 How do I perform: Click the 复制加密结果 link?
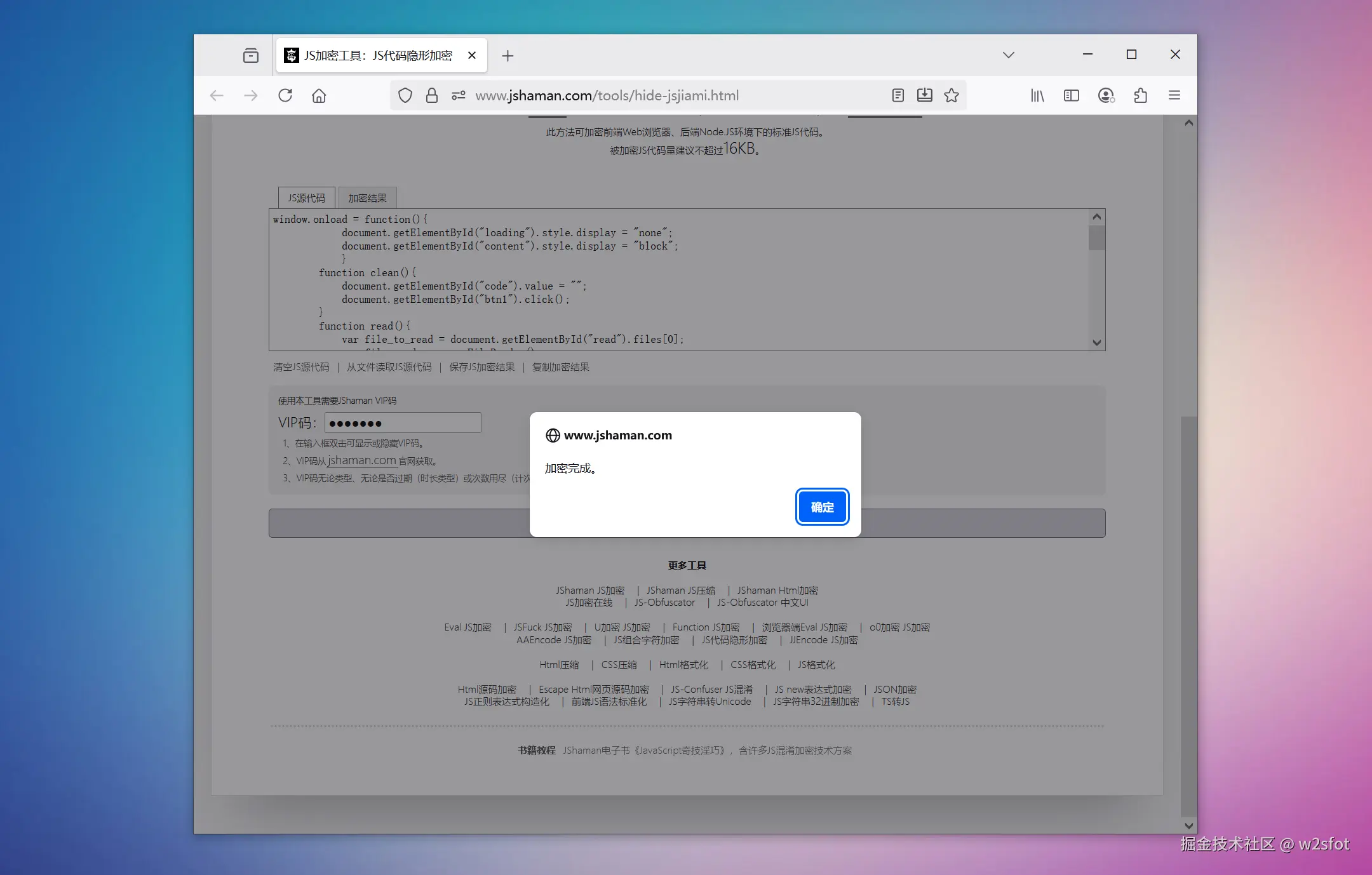click(560, 367)
